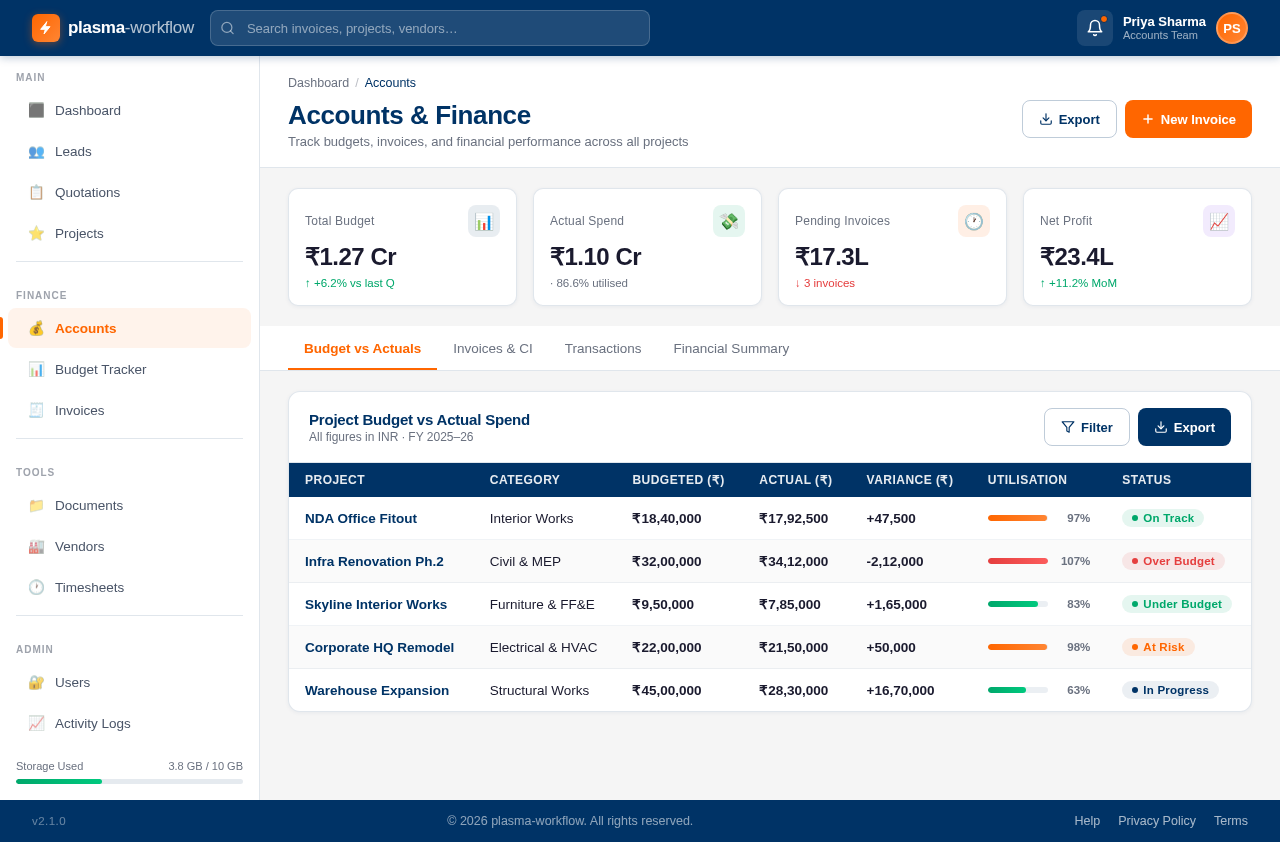
Task: Toggle the Over Budget status pill
Action: click(x=1173, y=561)
